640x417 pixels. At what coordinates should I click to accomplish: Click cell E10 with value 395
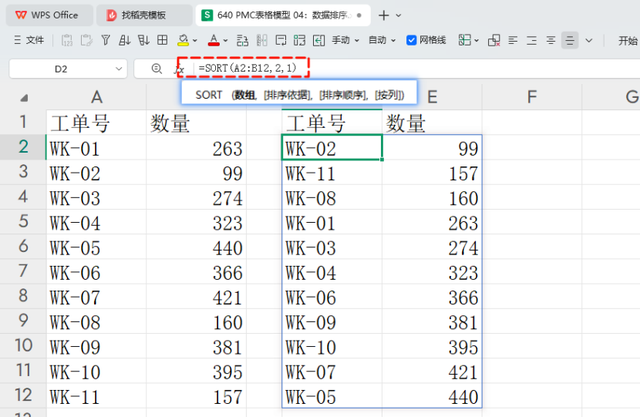pos(432,346)
